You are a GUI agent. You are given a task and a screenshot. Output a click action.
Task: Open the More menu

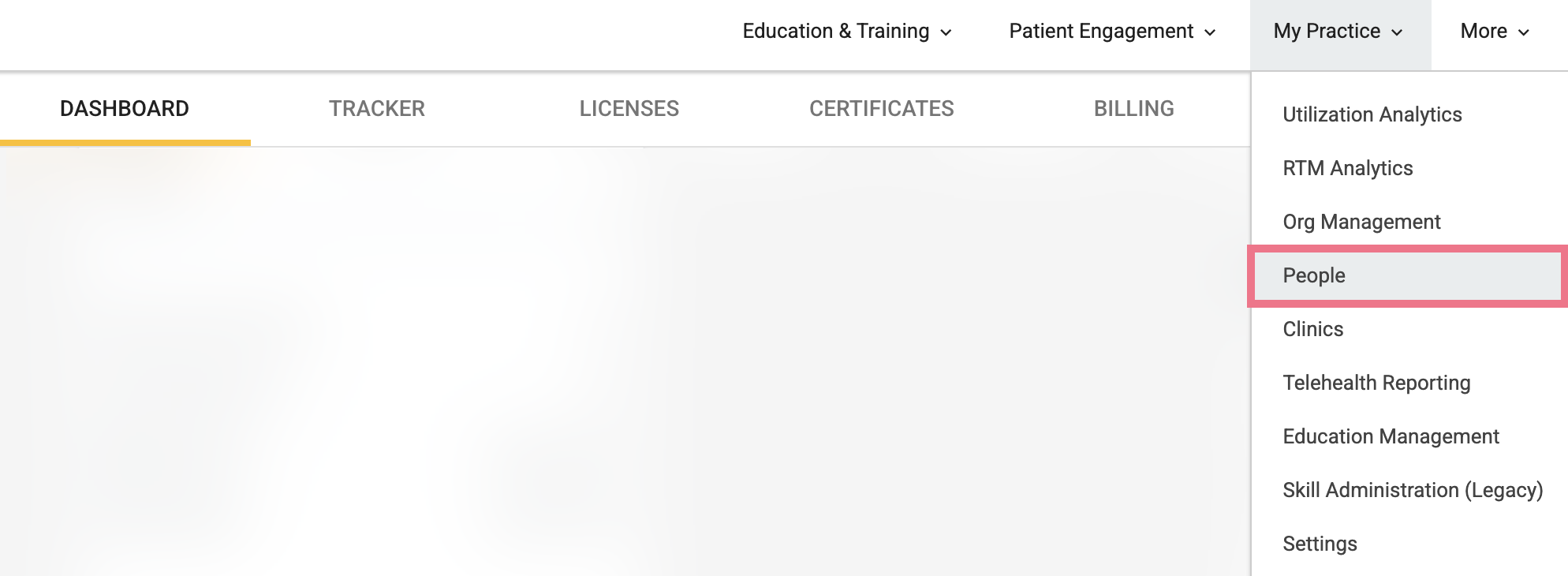tap(1495, 32)
